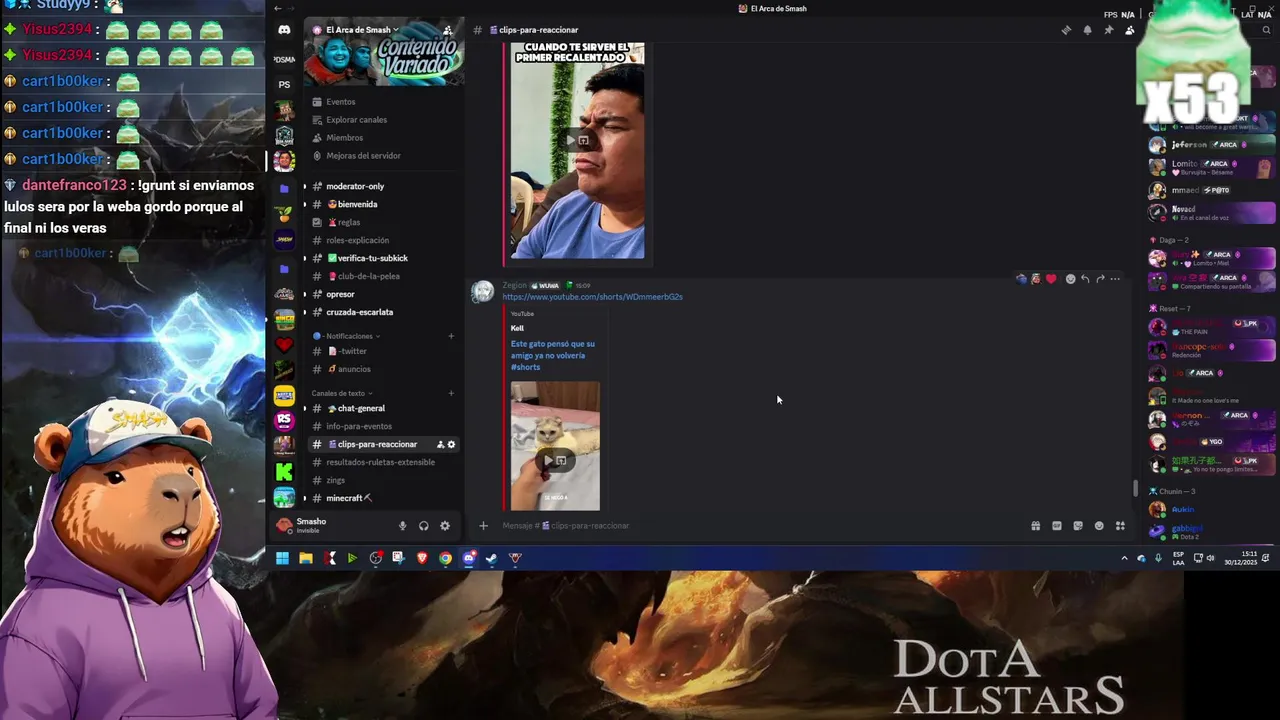Open Zegion user avatar
This screenshot has height=720, width=1280.
pos(483,291)
